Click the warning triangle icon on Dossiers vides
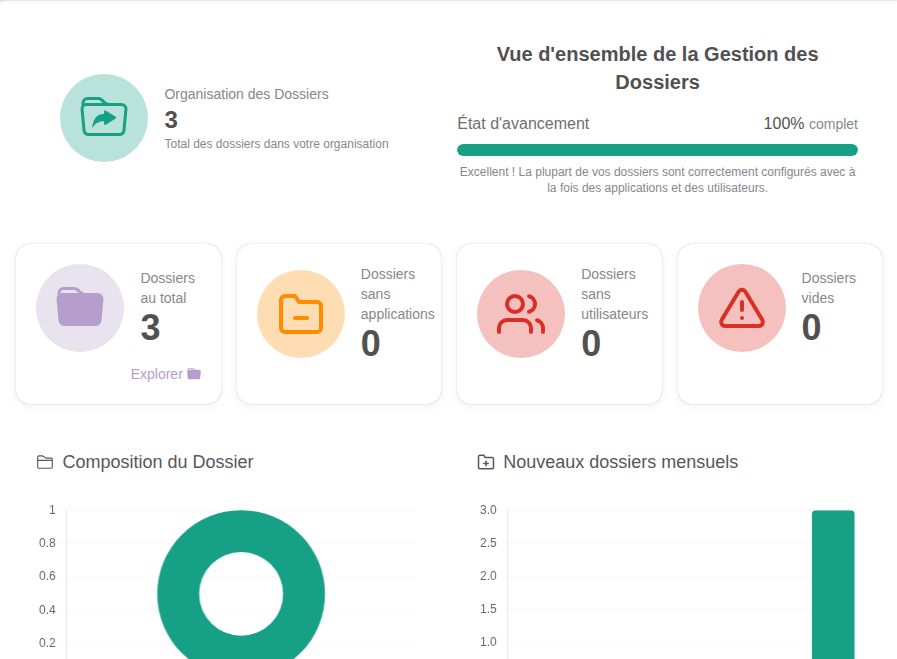The image size is (897, 659). pos(741,308)
